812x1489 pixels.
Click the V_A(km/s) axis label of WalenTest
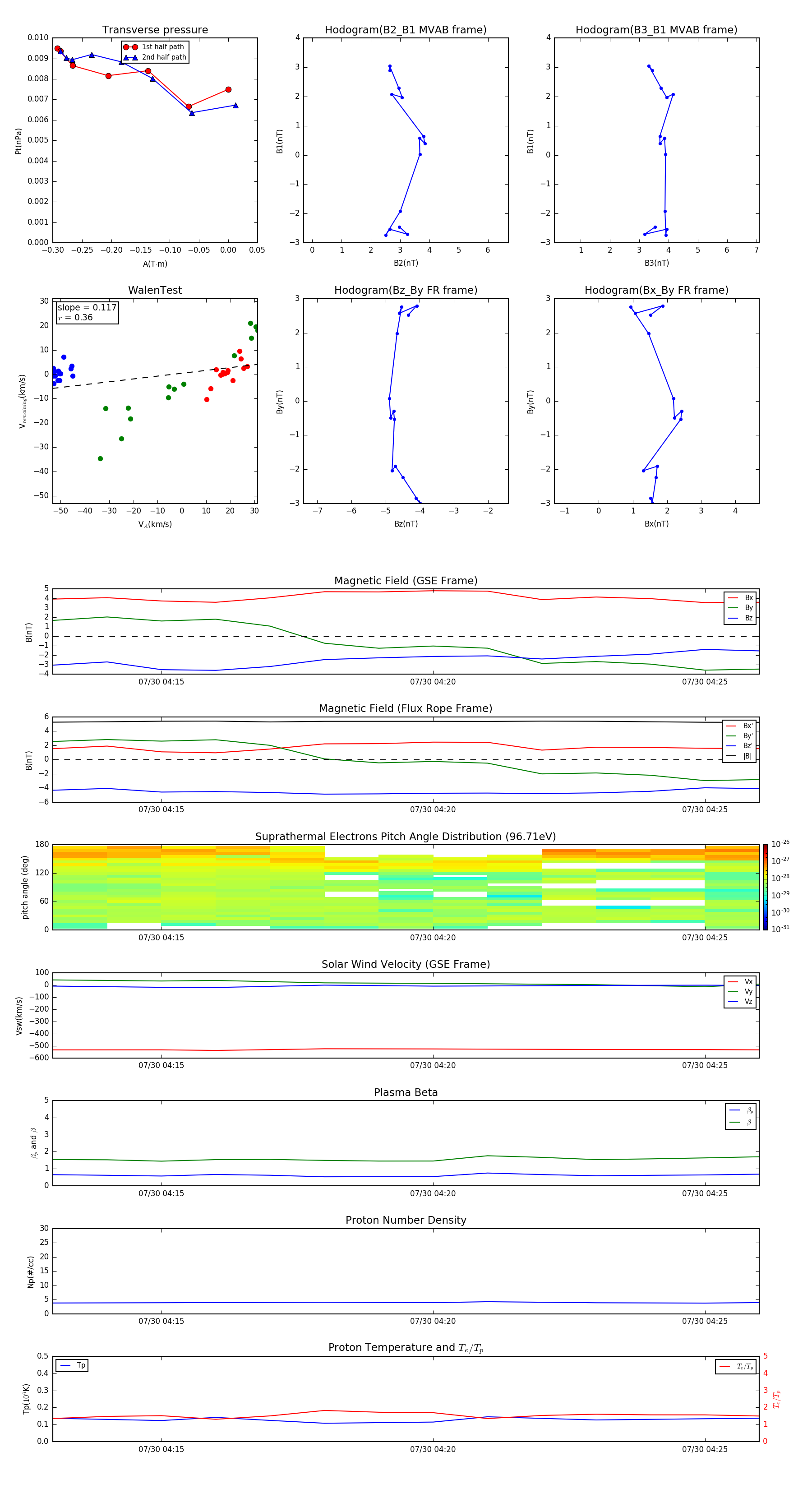(155, 524)
